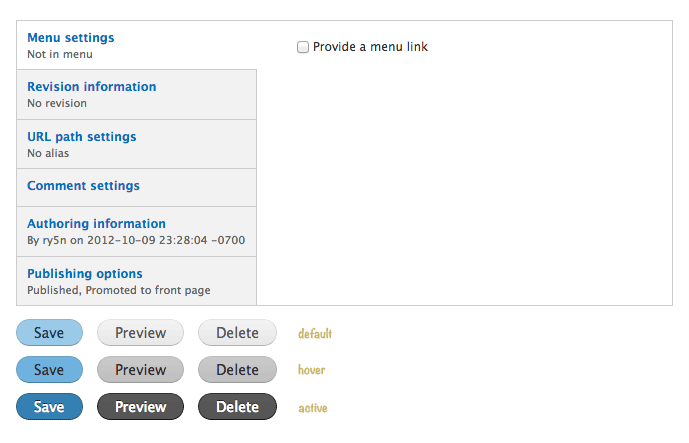The height and width of the screenshot is (443, 689).
Task: Click the 'Provide a menu link' label text
Action: coord(370,47)
